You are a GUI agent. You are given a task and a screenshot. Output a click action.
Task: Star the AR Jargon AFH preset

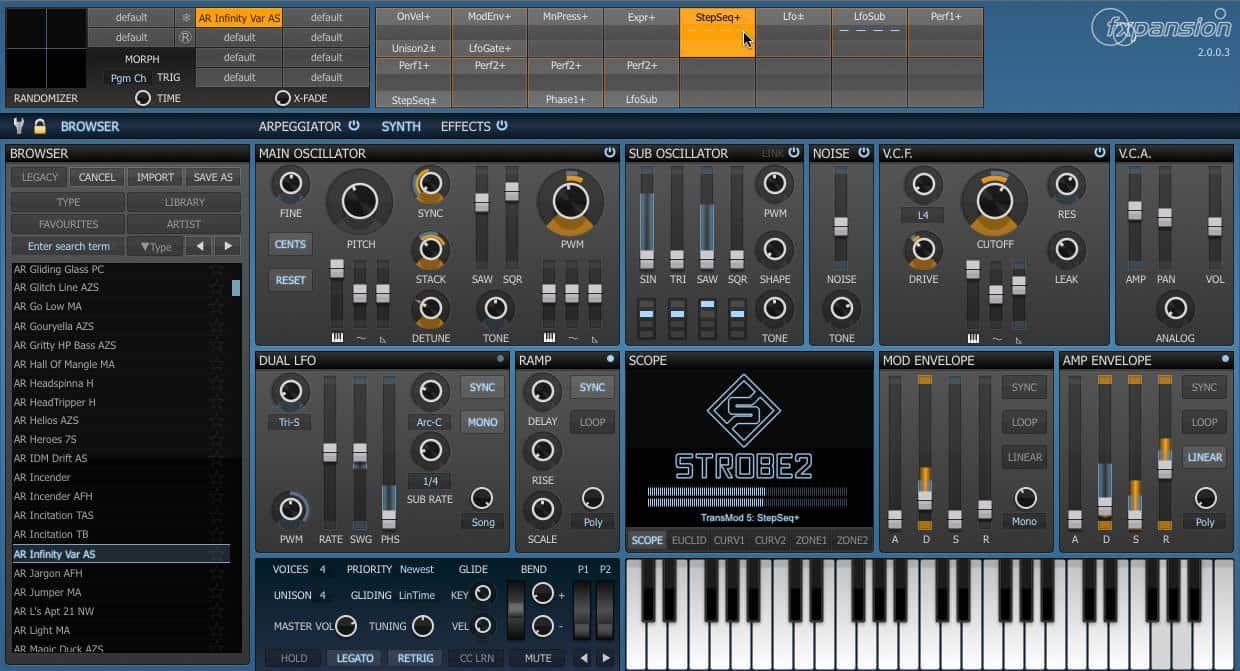(215, 574)
